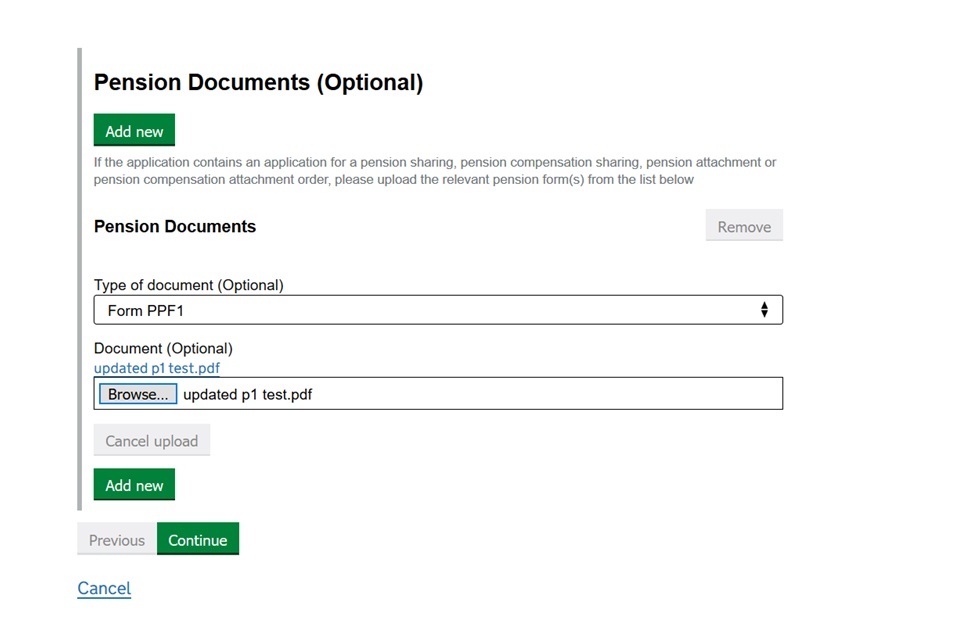Click the bold Pension Documents subheading
Viewport: 960px width, 640px height.
pos(175,226)
